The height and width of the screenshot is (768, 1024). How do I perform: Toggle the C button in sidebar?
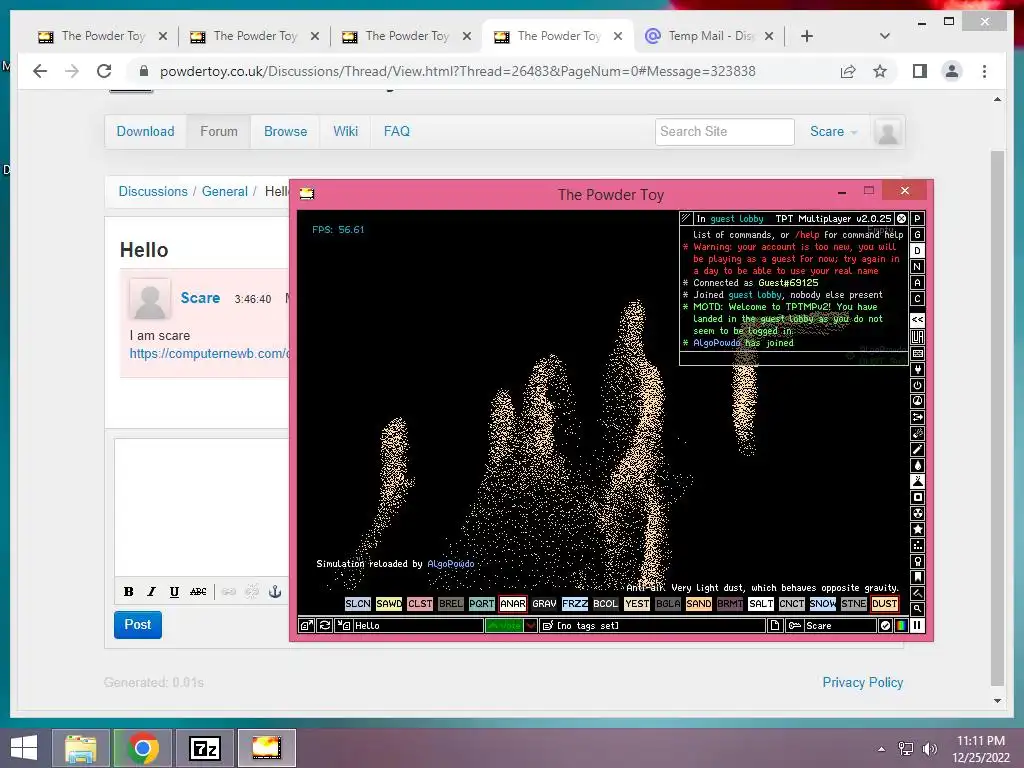[x=918, y=298]
